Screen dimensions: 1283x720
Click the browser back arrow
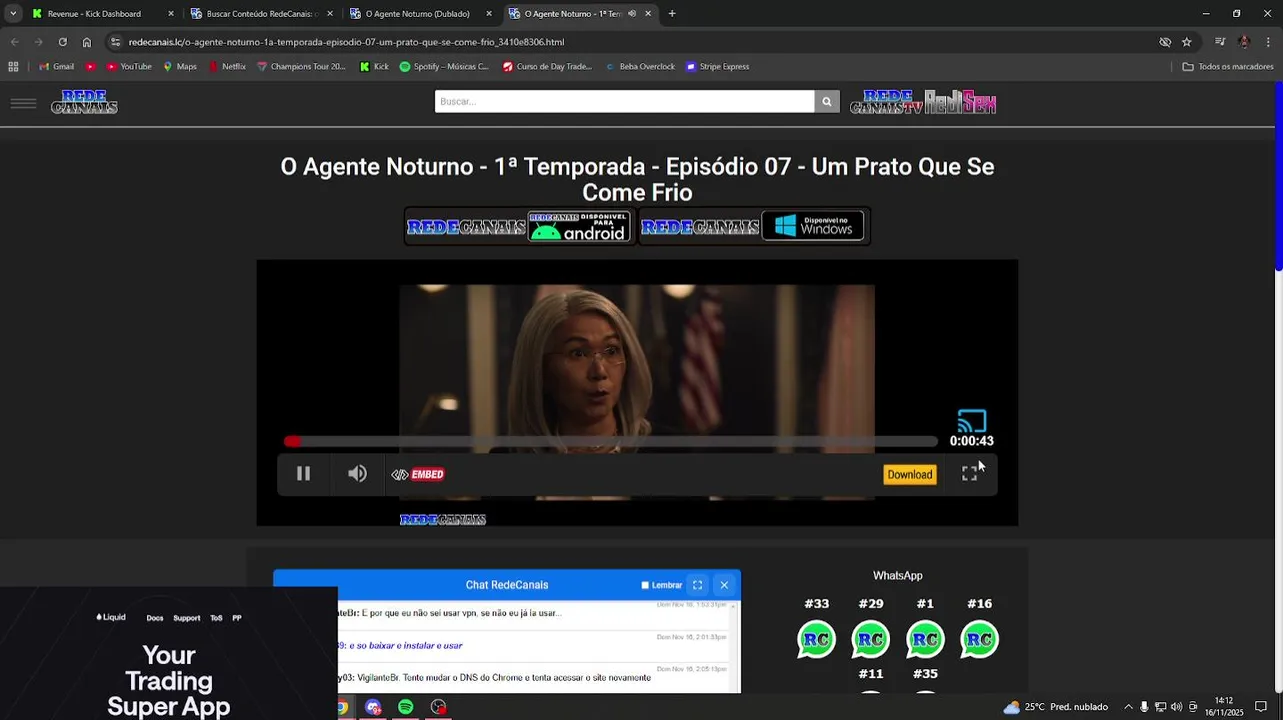[x=14, y=42]
